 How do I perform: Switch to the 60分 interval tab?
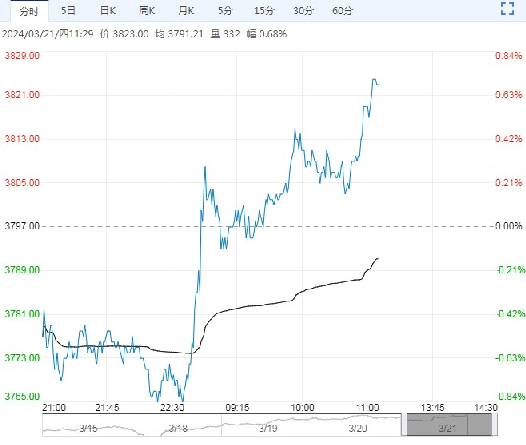coord(343,11)
